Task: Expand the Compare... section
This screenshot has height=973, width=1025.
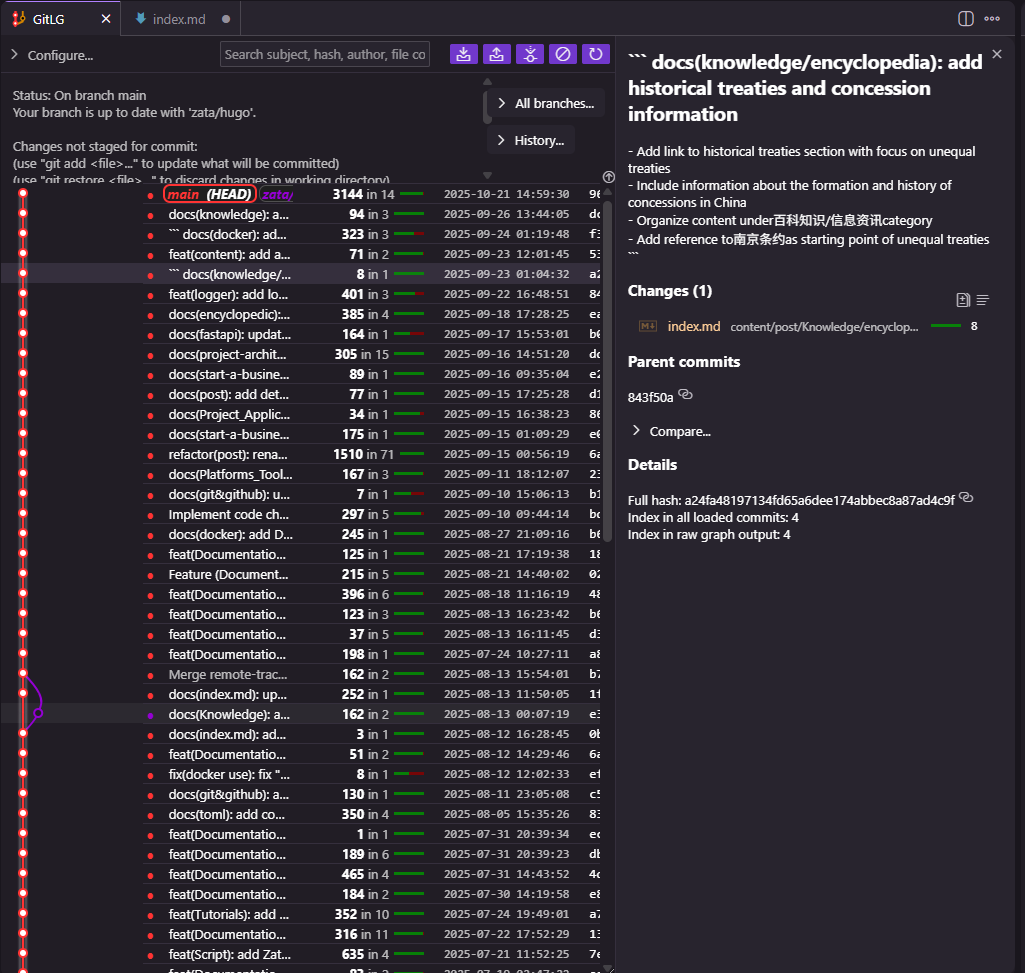Action: click(x=671, y=431)
